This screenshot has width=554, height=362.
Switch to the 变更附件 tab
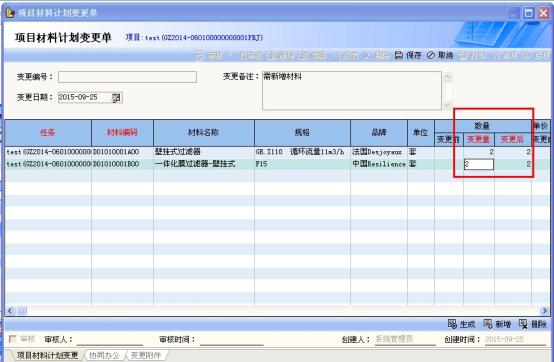pyautogui.click(x=146, y=355)
